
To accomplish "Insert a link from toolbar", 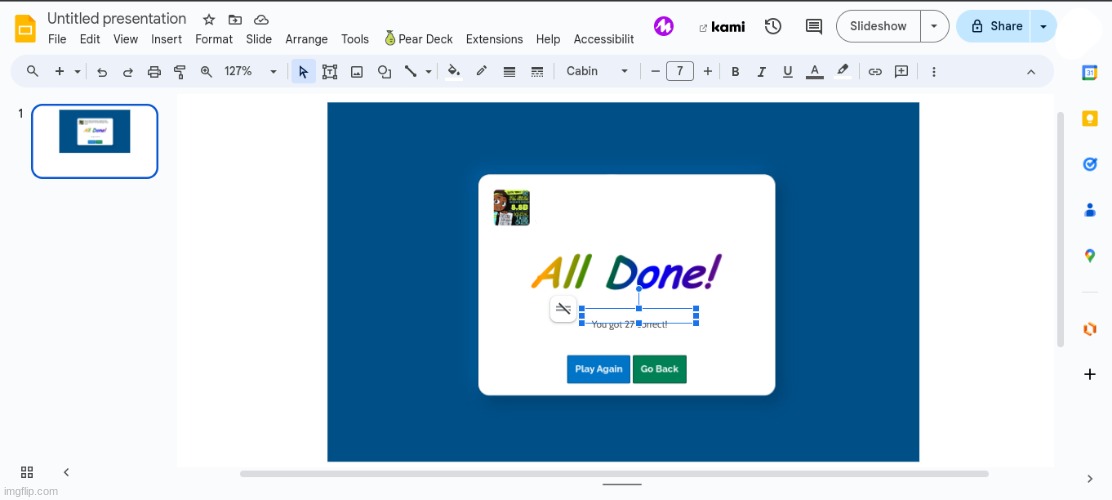I will tap(875, 72).
